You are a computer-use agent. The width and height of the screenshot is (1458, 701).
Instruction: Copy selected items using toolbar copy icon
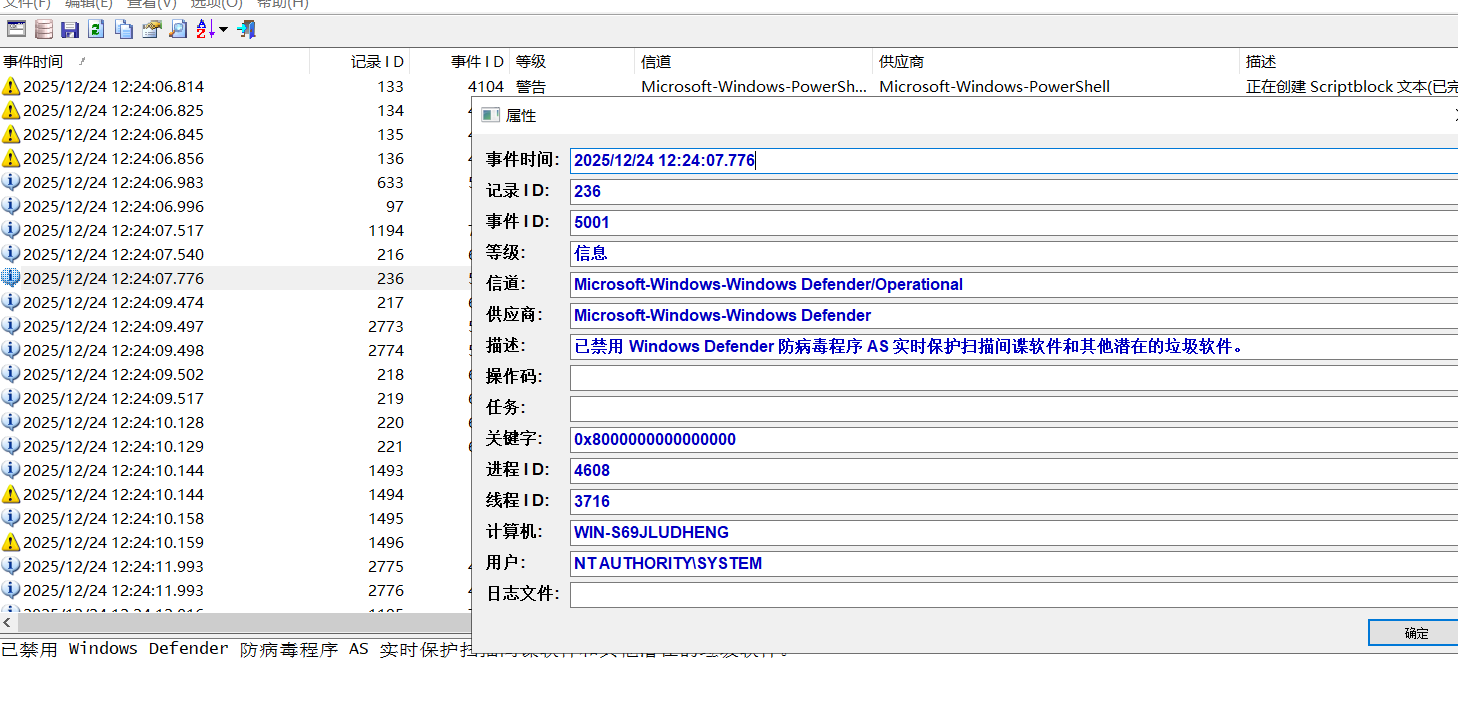coord(124,29)
